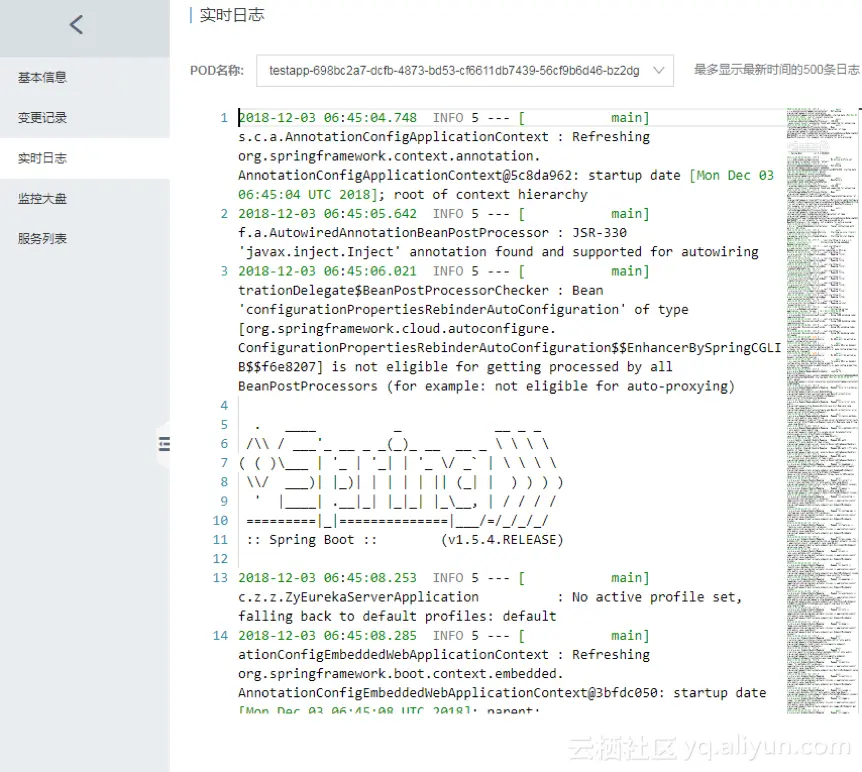Click the '(v1.5.4.RELEASE)' version text

(x=502, y=540)
